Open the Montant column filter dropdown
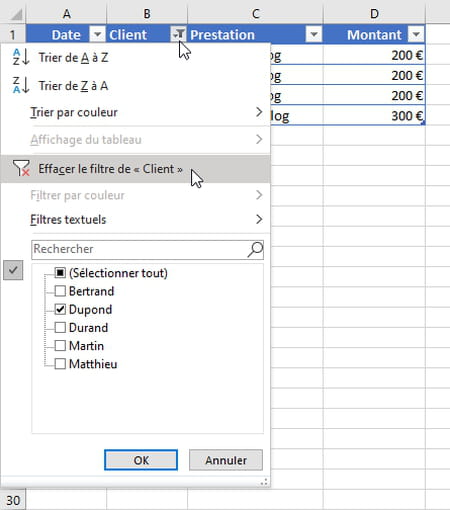Screen dimensions: 450x510 coord(416,34)
